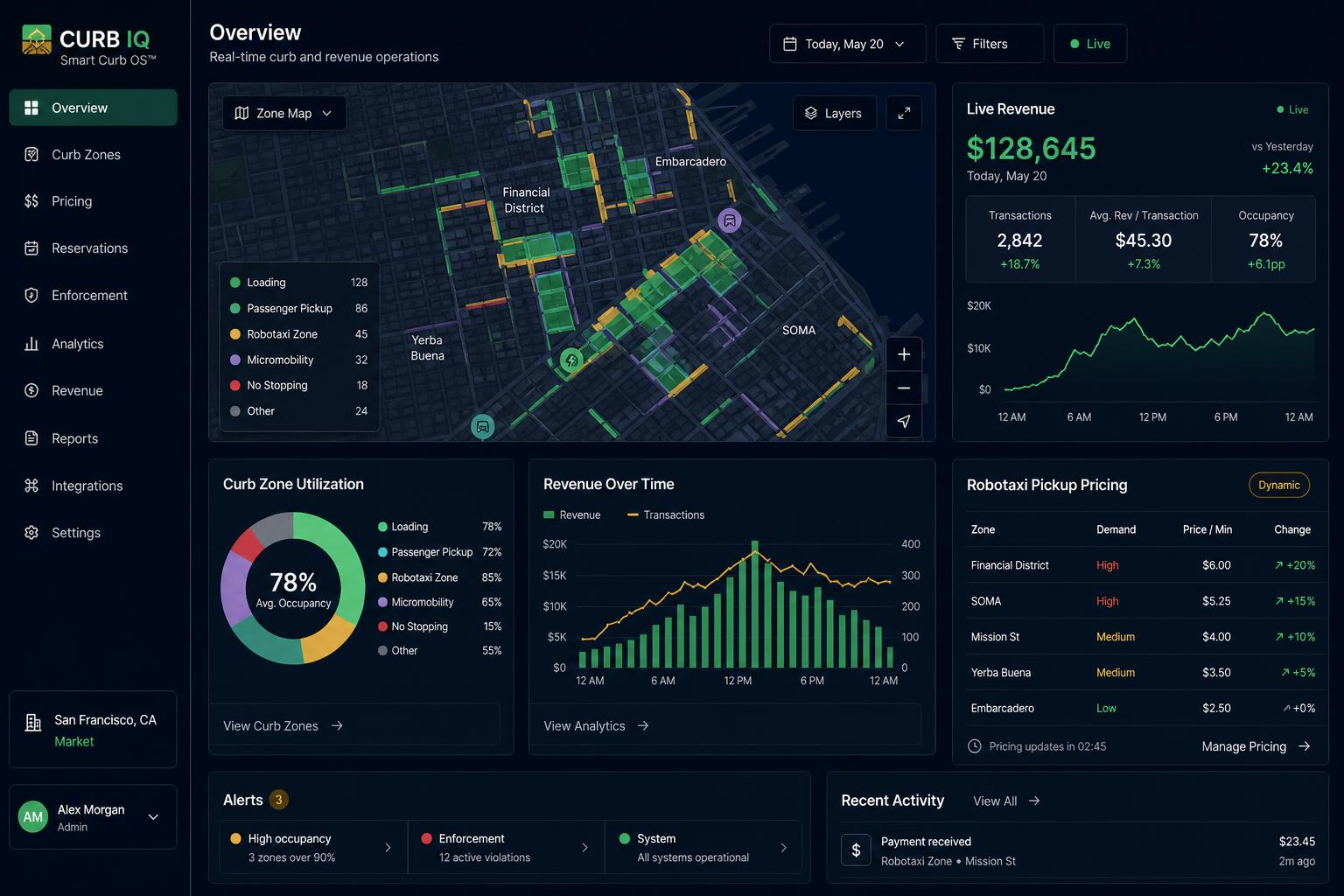Click the Alerts count badge 3

pos(278,800)
